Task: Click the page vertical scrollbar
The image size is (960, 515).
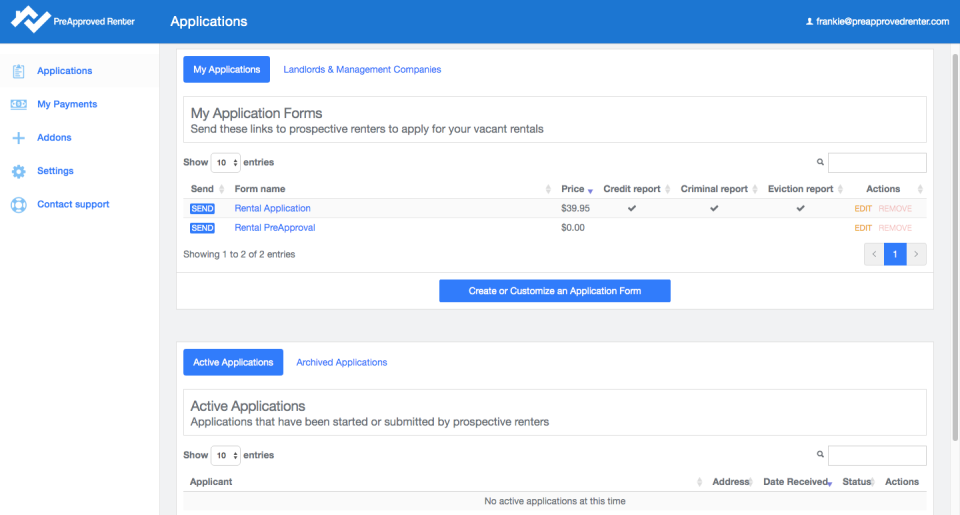Action: (x=955, y=247)
